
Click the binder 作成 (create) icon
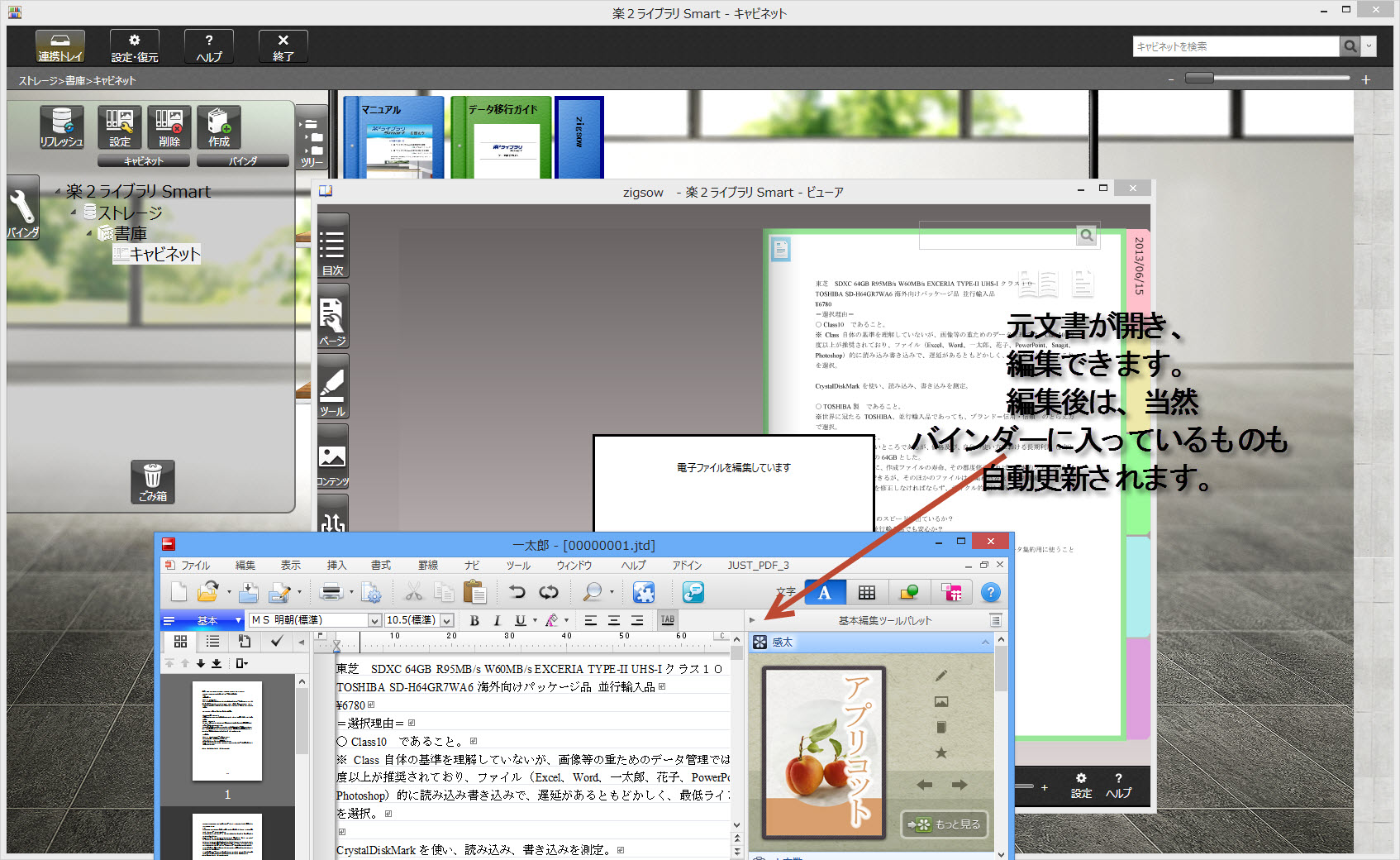[219, 127]
